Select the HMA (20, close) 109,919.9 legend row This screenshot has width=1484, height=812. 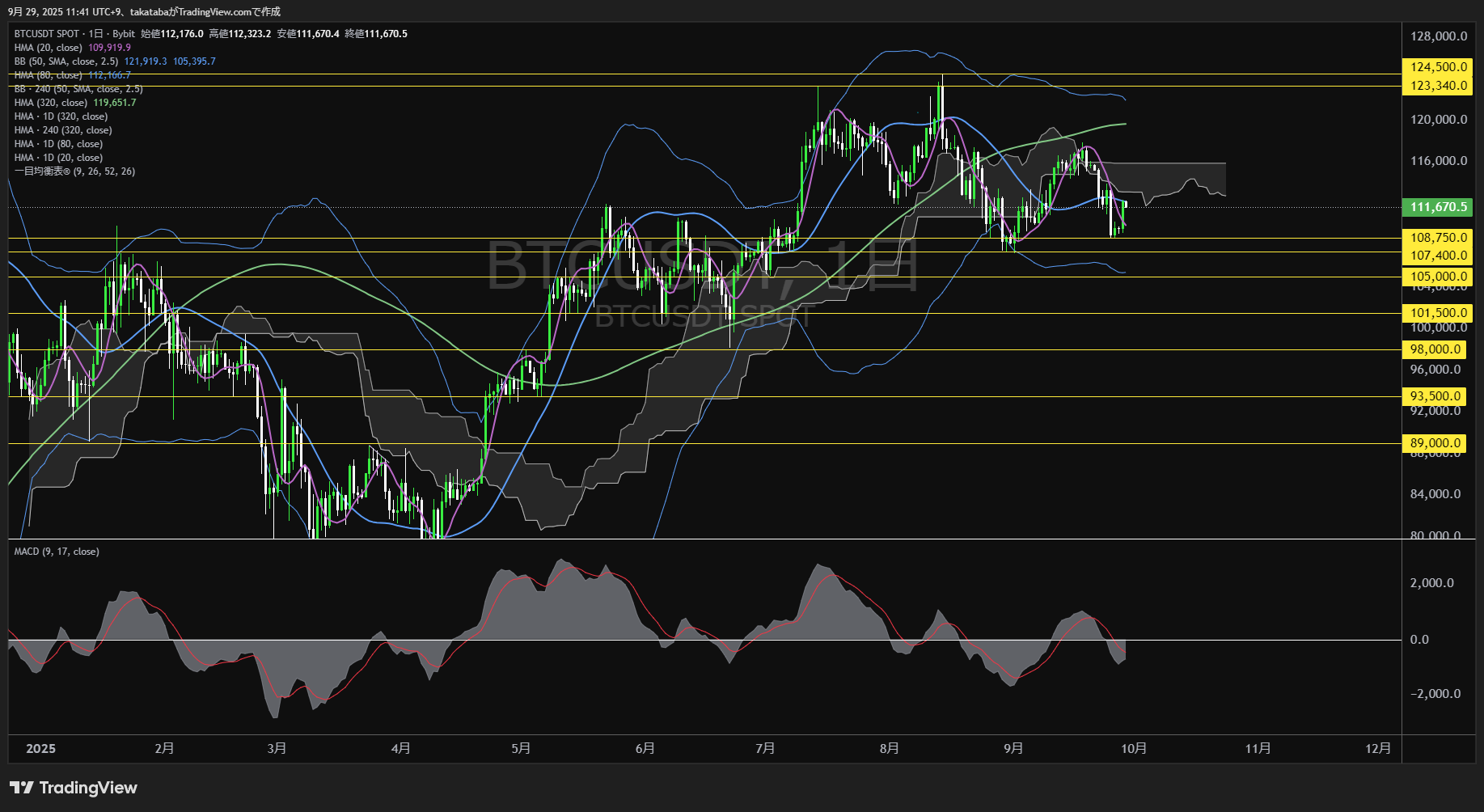72,48
